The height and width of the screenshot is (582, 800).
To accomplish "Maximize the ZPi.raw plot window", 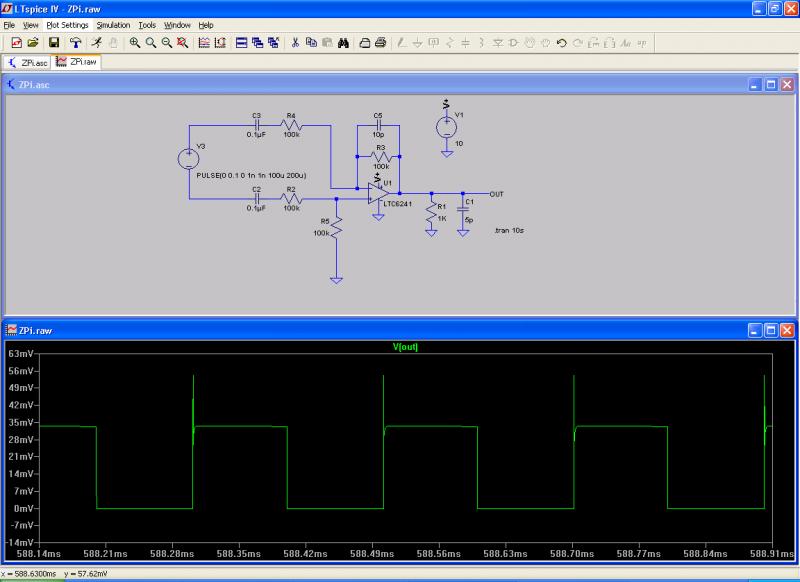I will pos(771,329).
